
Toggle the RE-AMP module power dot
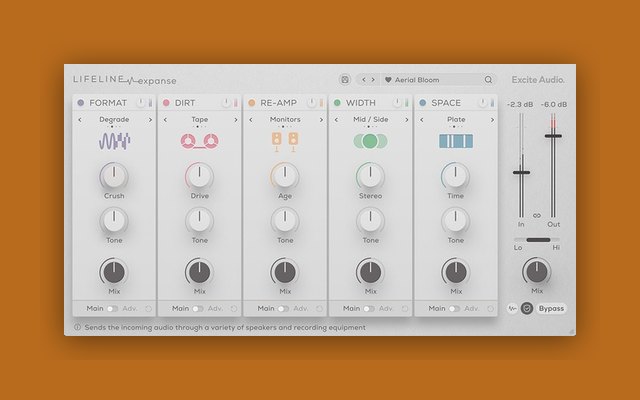pos(252,103)
